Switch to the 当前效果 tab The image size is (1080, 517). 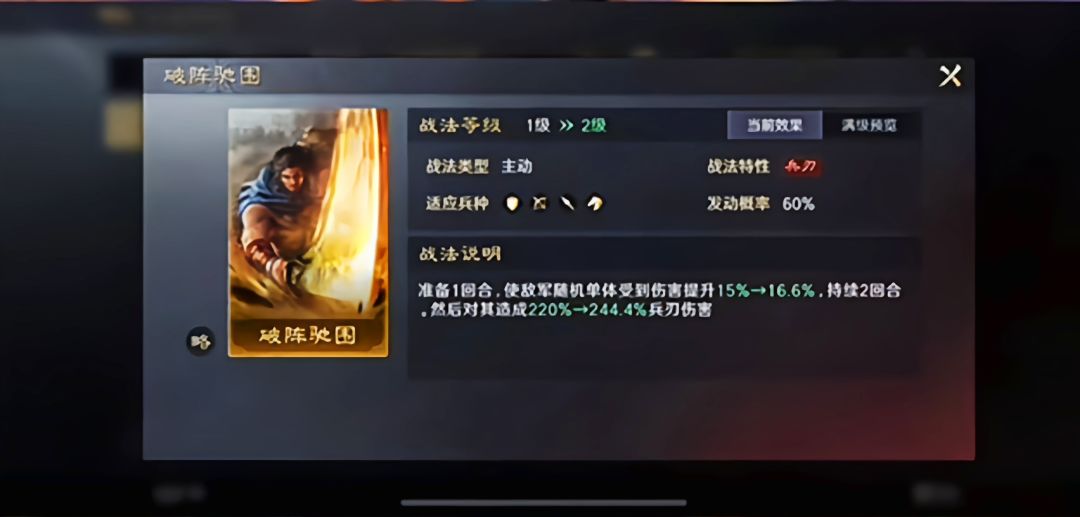775,125
